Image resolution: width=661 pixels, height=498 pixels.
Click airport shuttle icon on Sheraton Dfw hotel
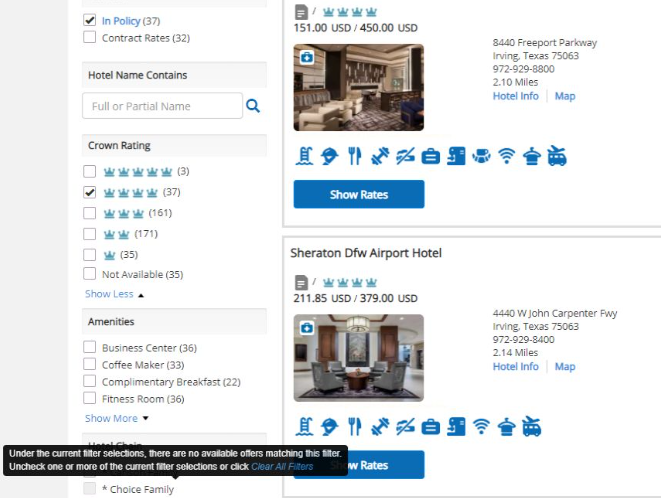tap(532, 426)
